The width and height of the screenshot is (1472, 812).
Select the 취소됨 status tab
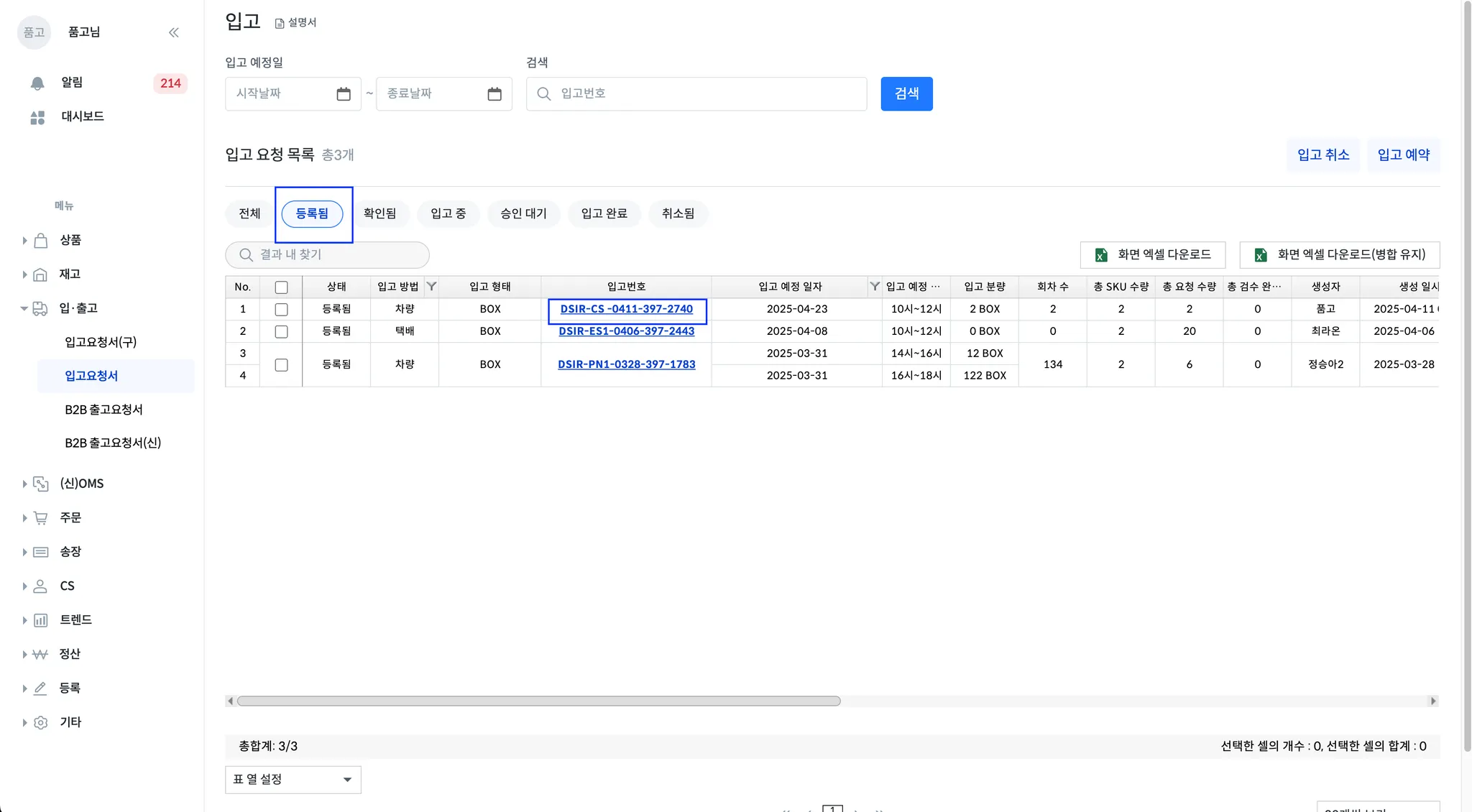pyautogui.click(x=677, y=213)
